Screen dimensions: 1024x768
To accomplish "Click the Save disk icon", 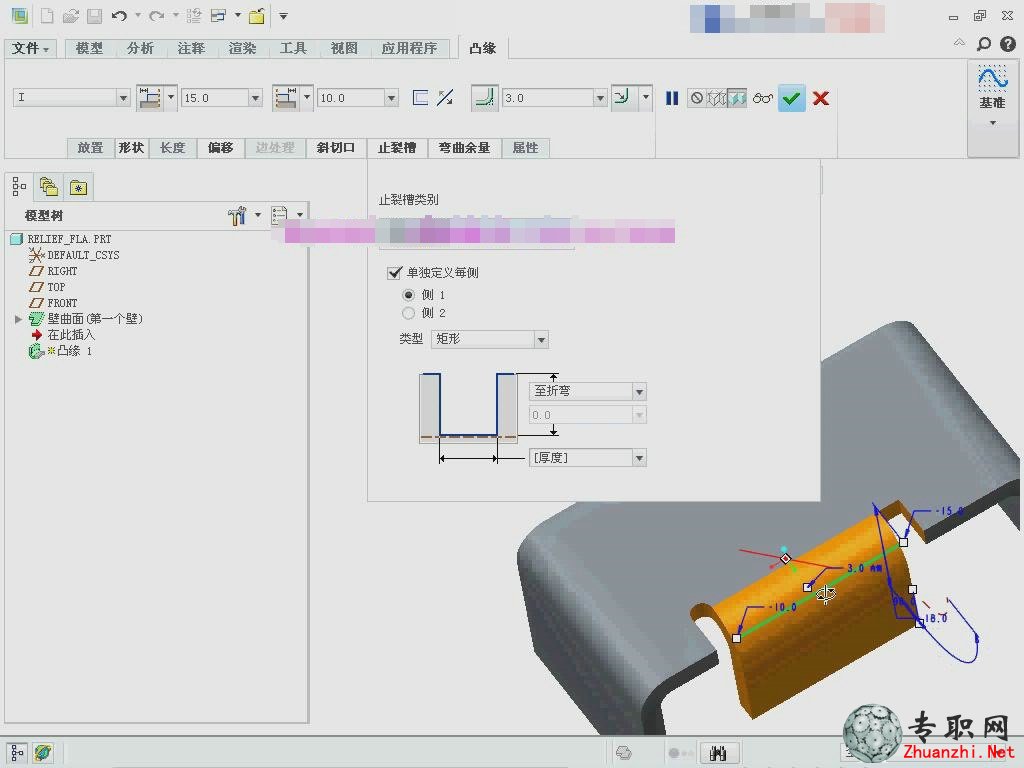I will point(95,16).
